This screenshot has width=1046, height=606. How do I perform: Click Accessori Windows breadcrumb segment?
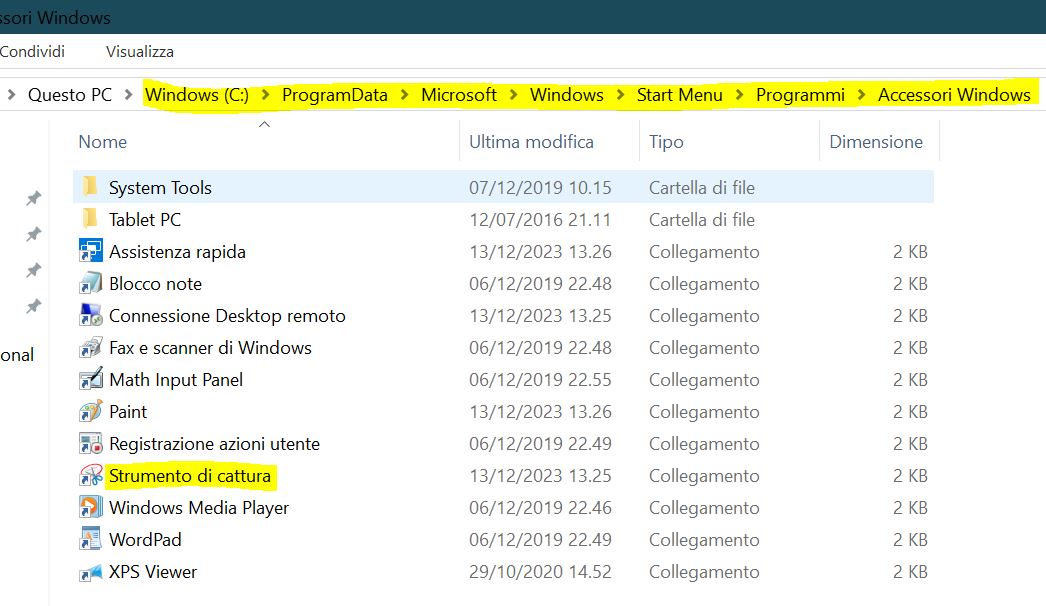954,95
